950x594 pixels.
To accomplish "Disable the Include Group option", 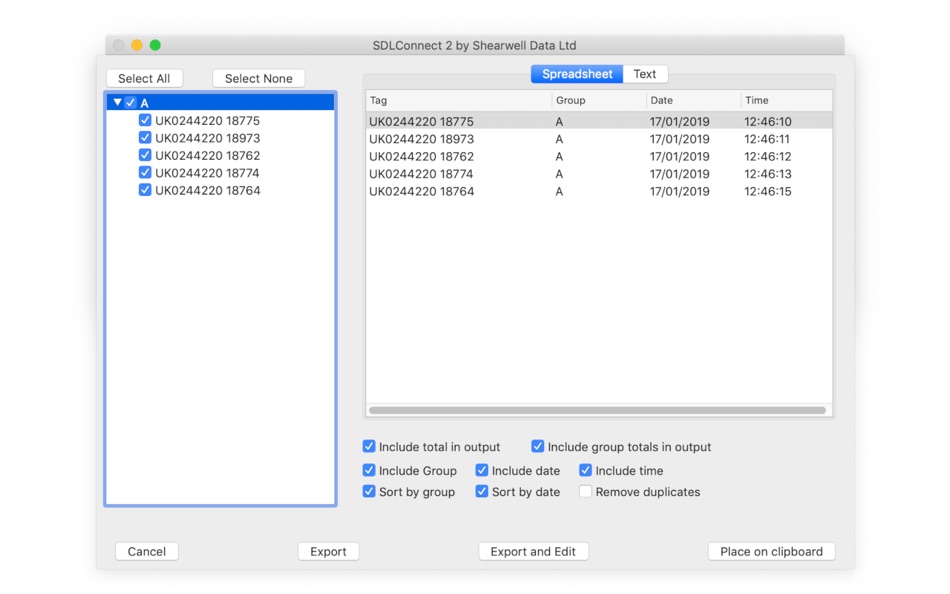I will coord(369,470).
